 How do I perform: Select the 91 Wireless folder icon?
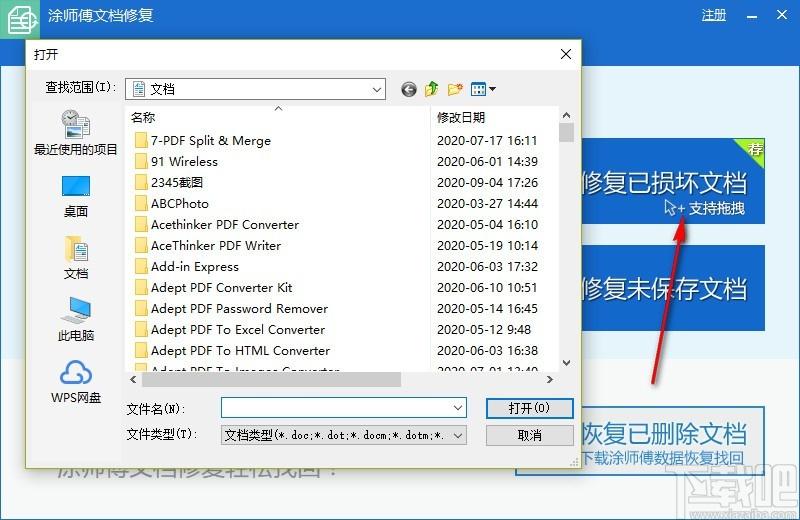(141, 161)
